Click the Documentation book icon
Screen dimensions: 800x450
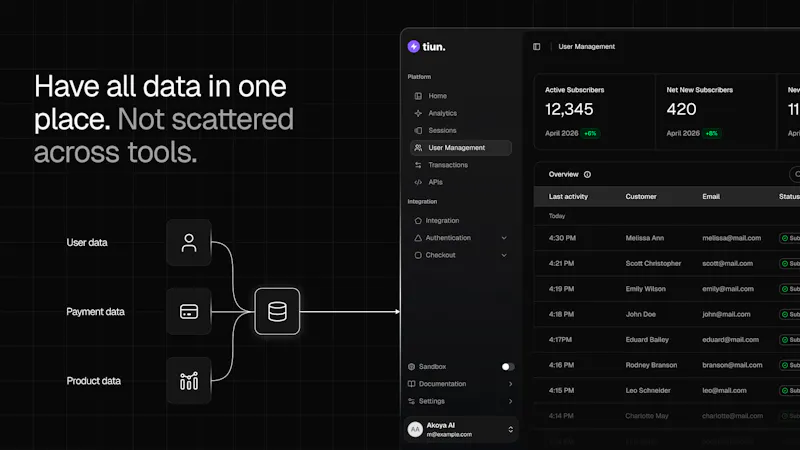point(412,384)
